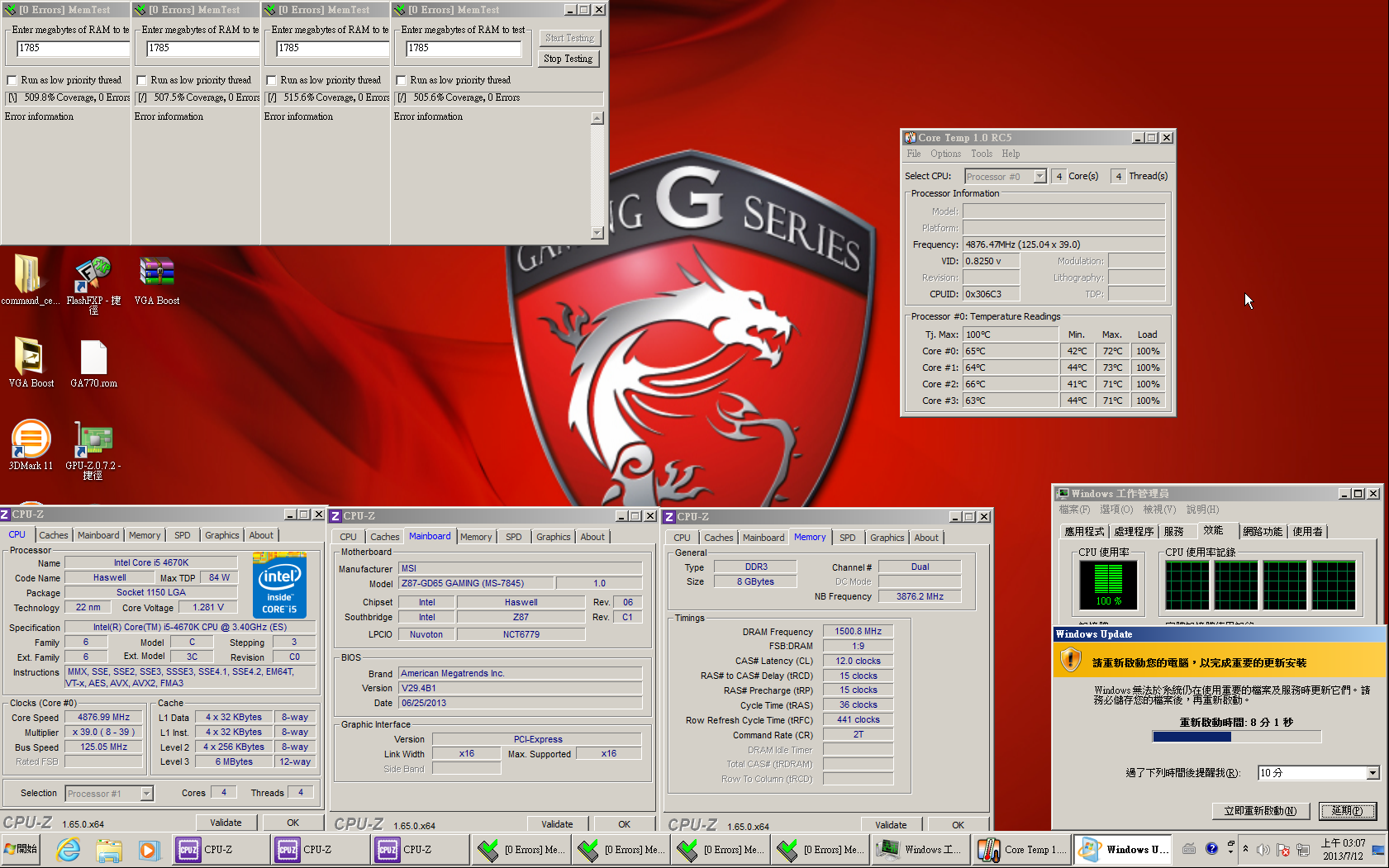Screen dimensions: 1389x868
Task: Switch to Memory tab in middle CPU-Z
Action: 476,537
